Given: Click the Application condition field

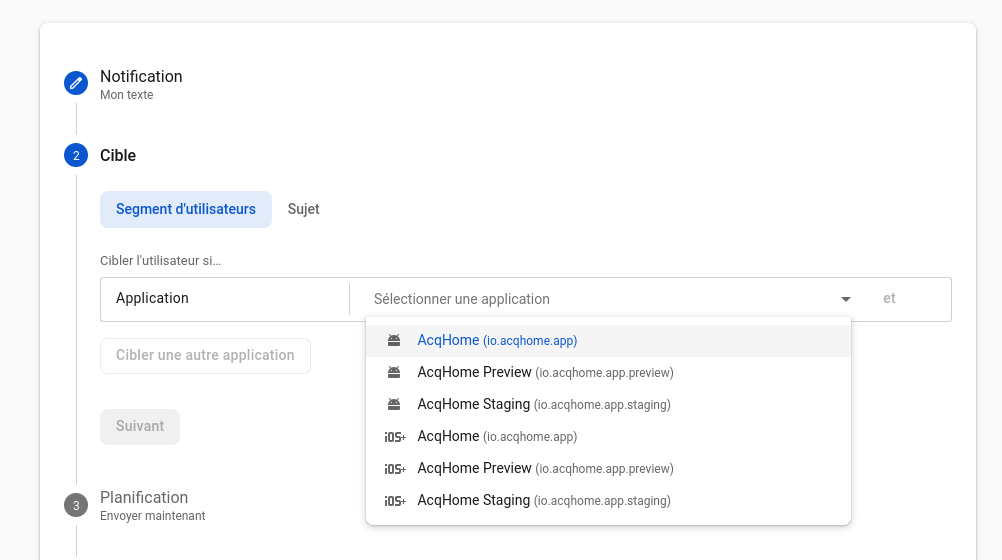Looking at the screenshot, I should [x=225, y=299].
